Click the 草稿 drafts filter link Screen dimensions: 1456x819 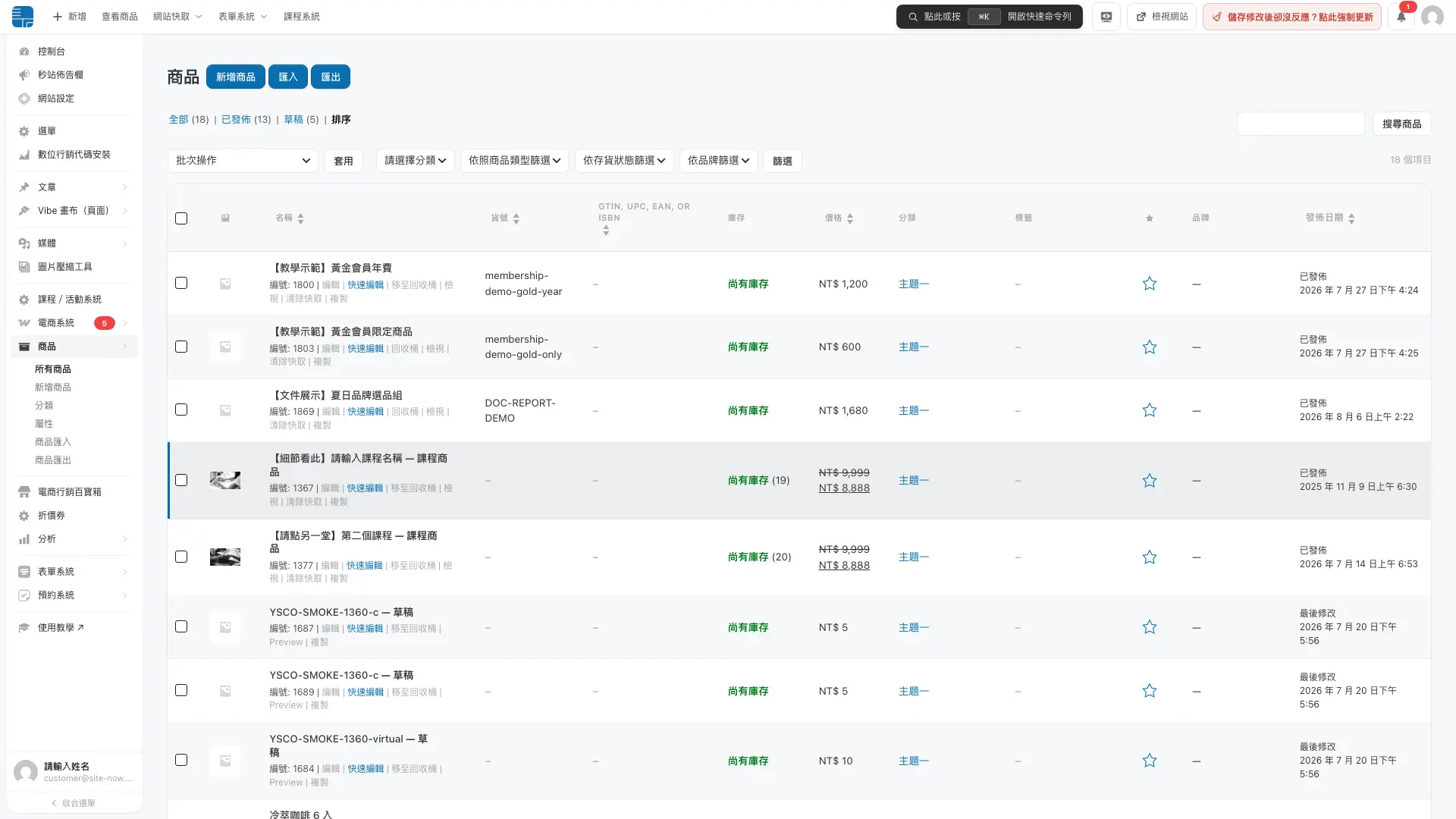[x=293, y=120]
